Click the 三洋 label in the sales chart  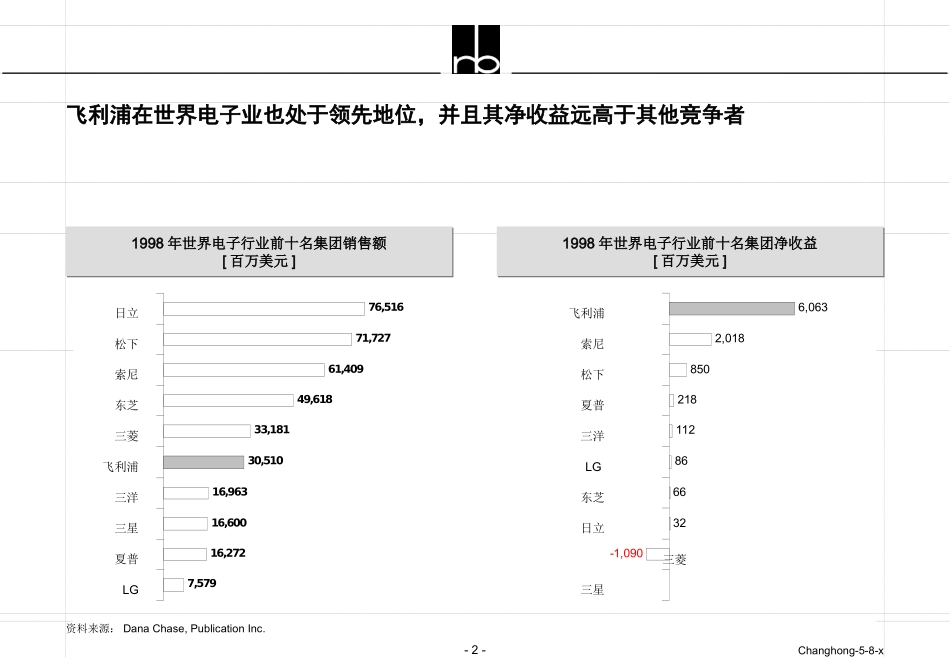point(127,497)
